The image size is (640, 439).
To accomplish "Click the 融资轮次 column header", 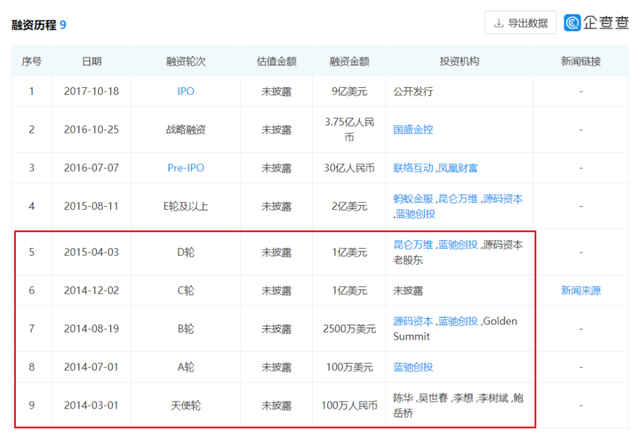I will [x=186, y=61].
